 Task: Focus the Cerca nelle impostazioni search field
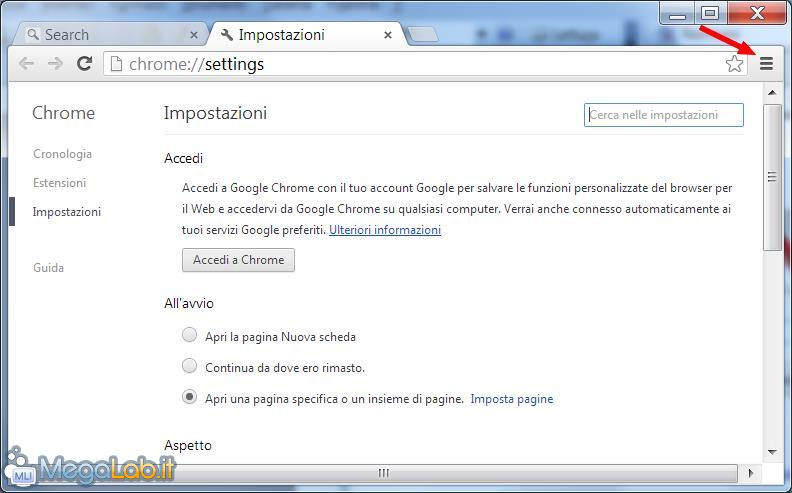(x=664, y=115)
